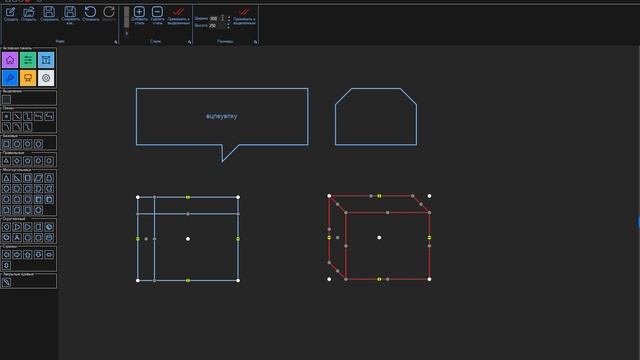The width and height of the screenshot is (640, 360).
Task: Open the light-blue text box panel tile
Action: tap(46, 60)
